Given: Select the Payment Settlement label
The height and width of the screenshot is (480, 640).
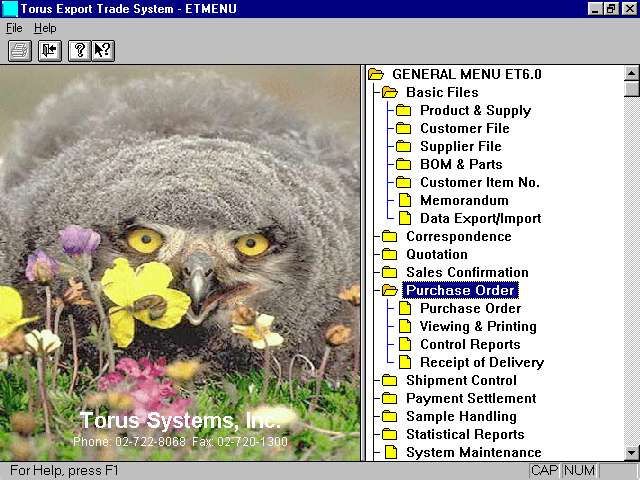Looking at the screenshot, I should [471, 398].
